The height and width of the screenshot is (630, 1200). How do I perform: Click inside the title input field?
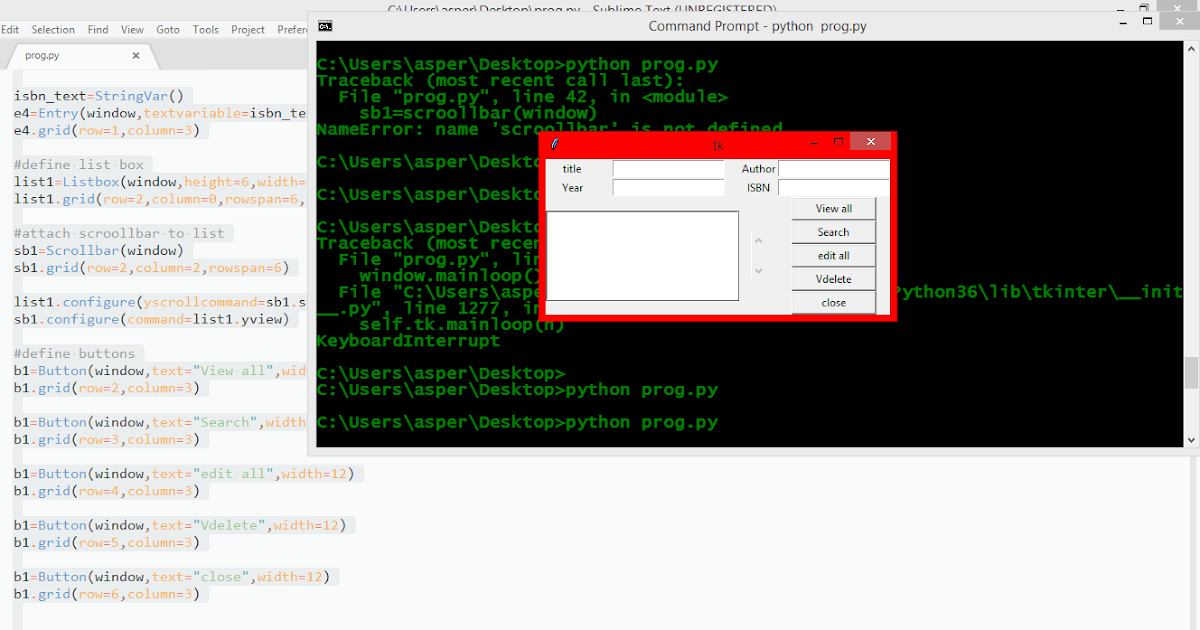668,169
